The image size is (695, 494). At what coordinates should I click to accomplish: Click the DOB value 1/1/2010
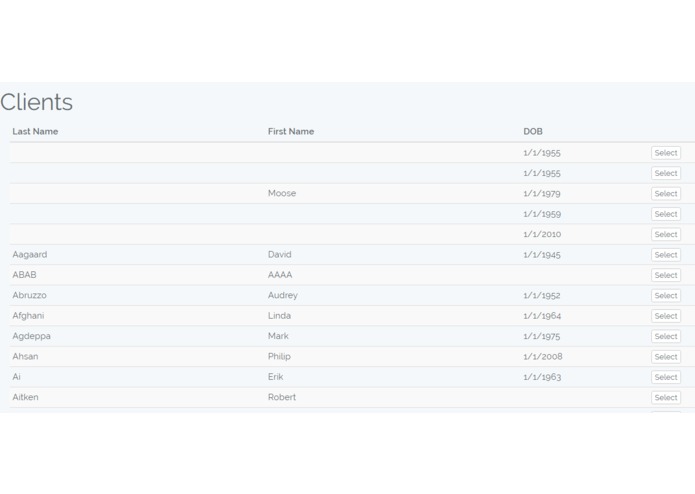[542, 234]
